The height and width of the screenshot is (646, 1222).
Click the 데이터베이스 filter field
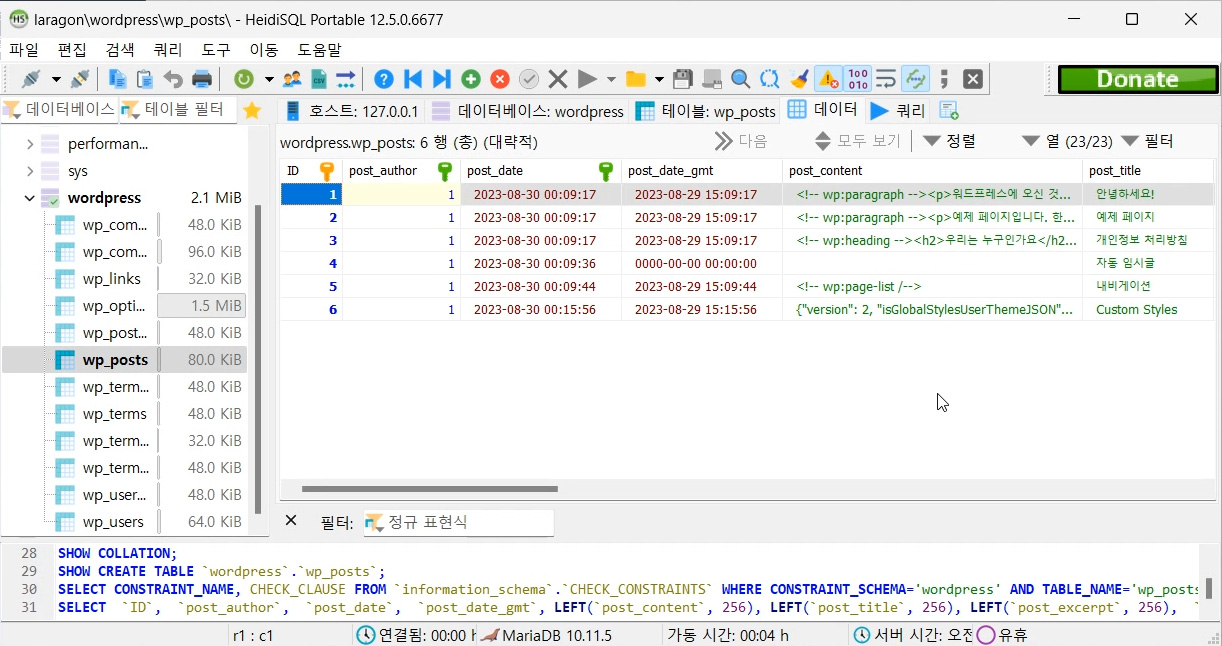(59, 110)
